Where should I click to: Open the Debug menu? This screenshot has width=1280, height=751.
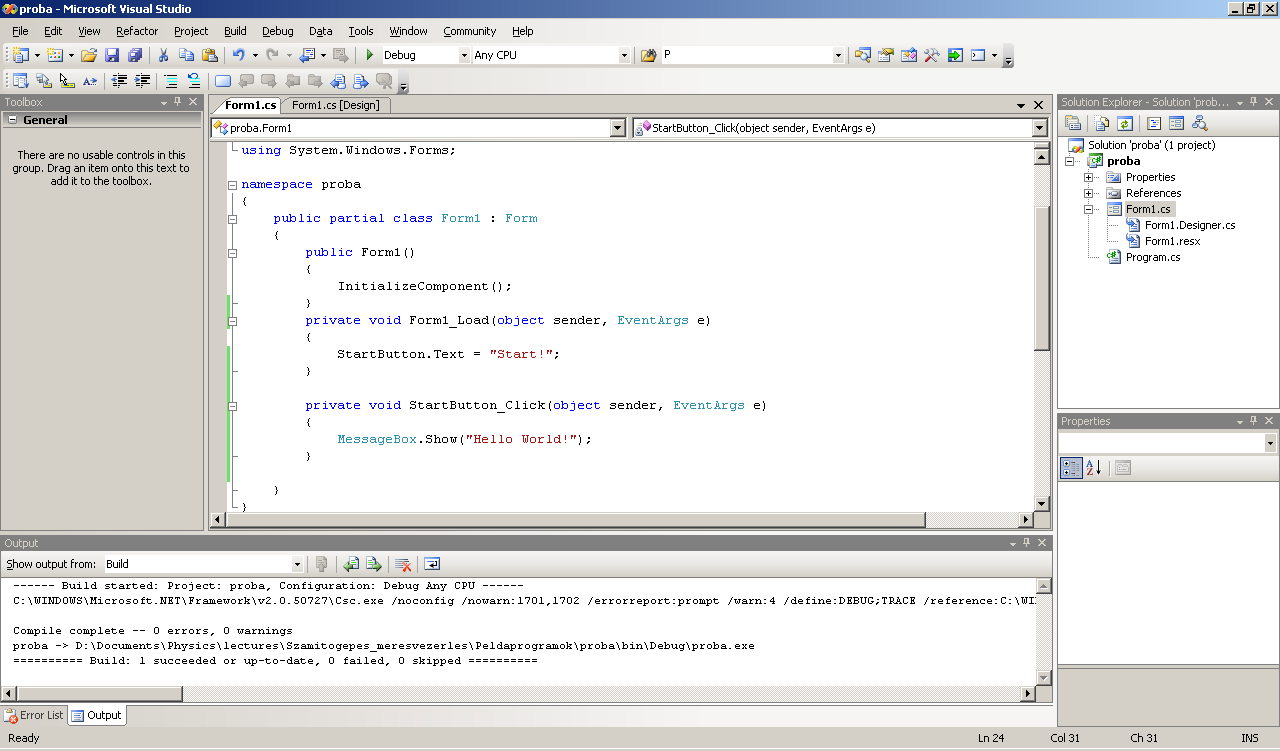coord(278,31)
